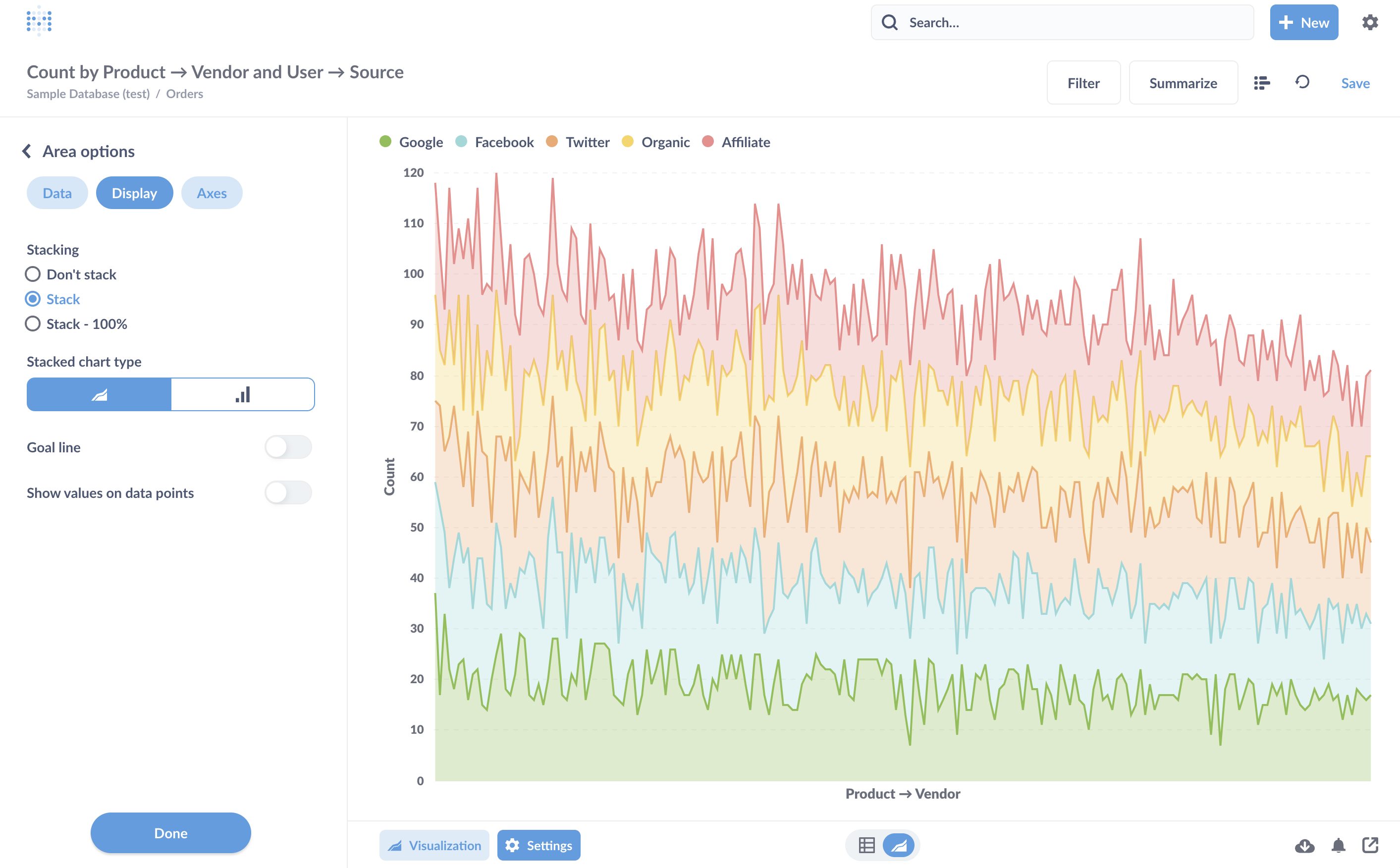Enable the Goal line toggle

point(288,447)
